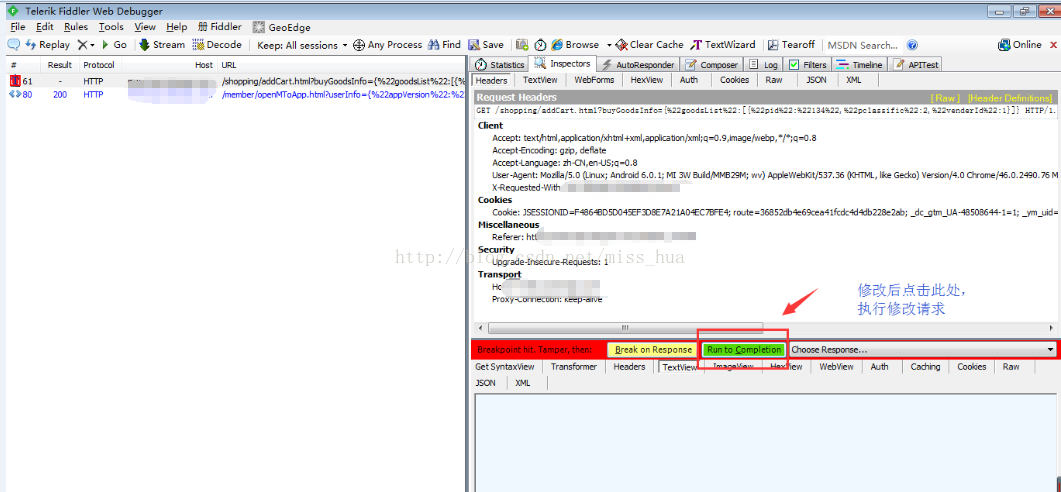The width and height of the screenshot is (1061, 492).
Task: Save sessions using toolbar Save
Action: pyautogui.click(x=486, y=45)
